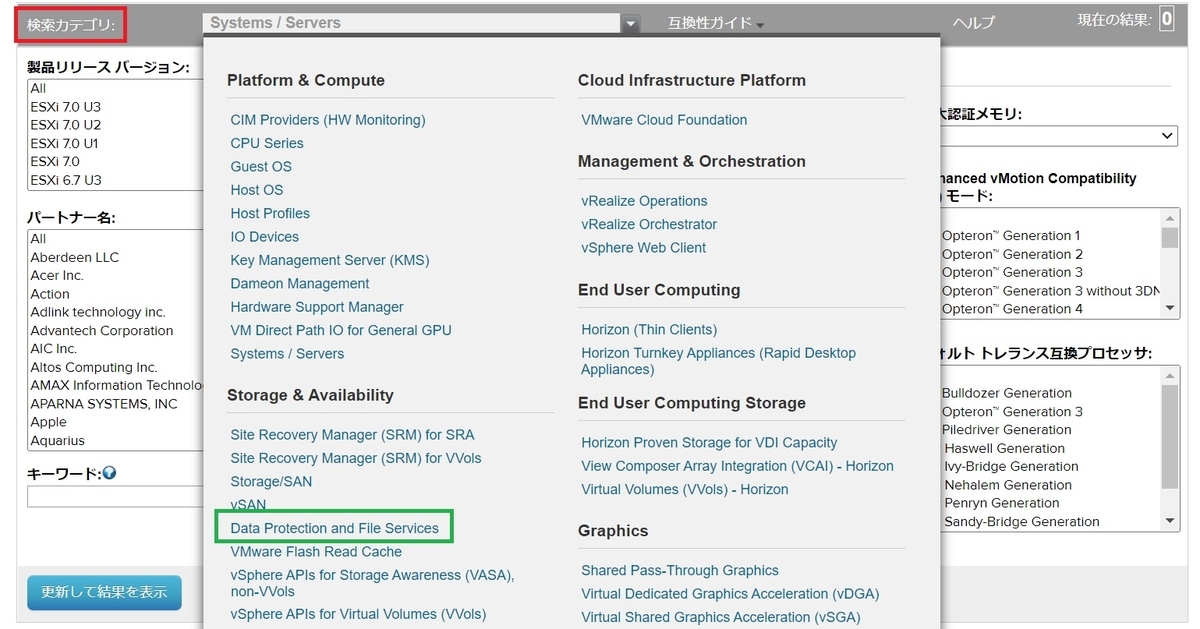
Task: Select vSphere APIs for Storage Awareness (VASA)
Action: 372,584
